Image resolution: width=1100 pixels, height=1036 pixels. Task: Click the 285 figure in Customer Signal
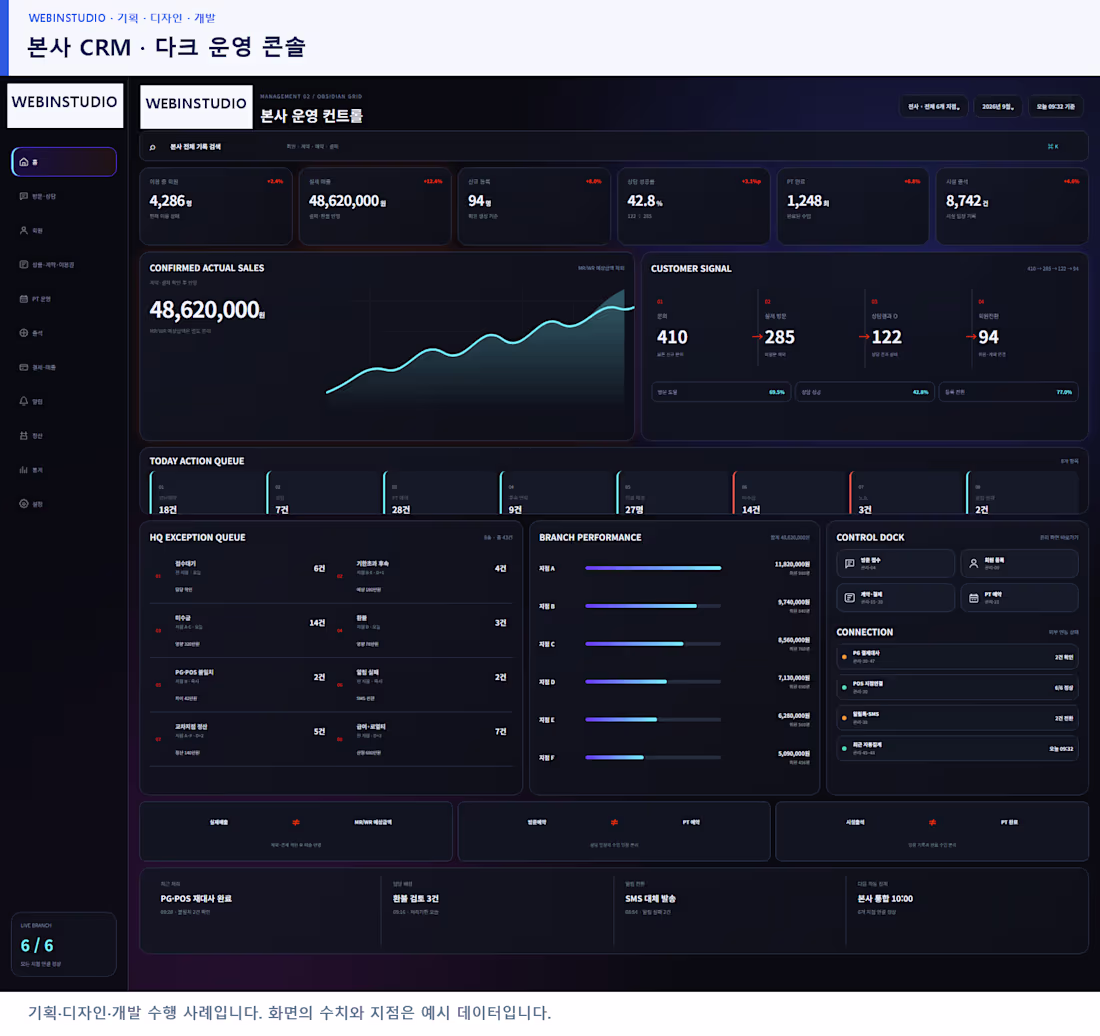[x=779, y=337]
